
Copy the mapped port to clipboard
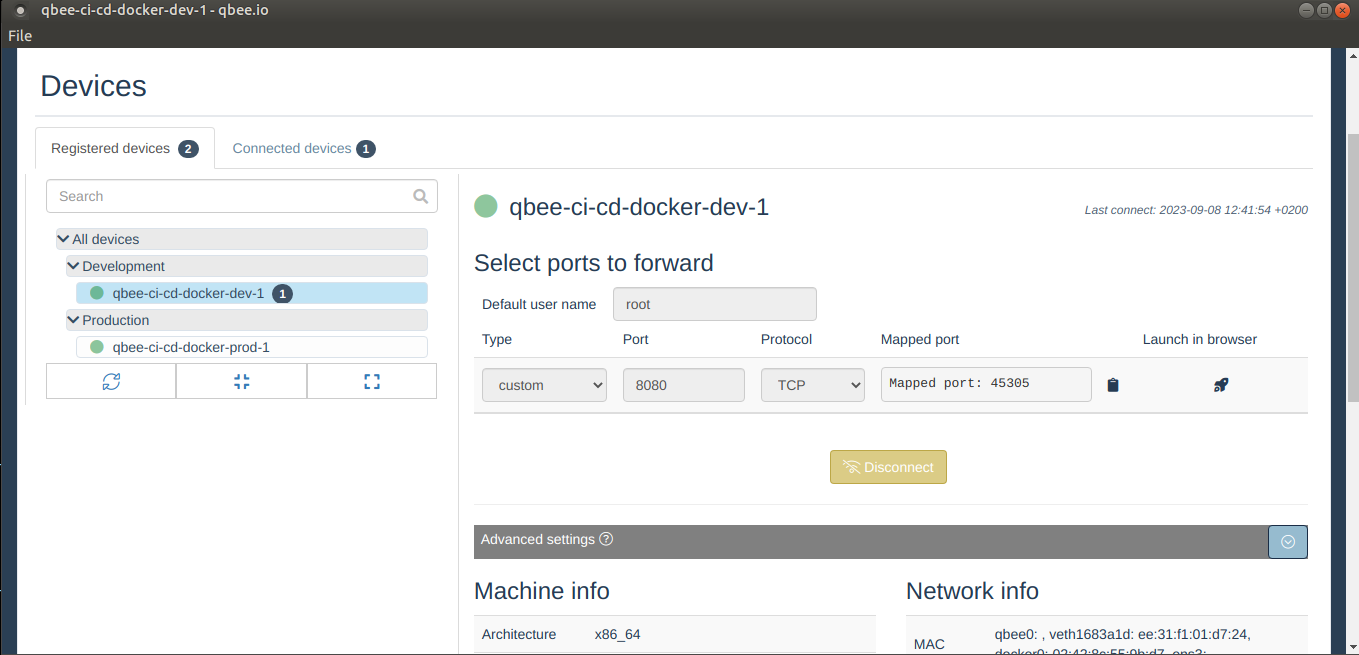(x=1113, y=384)
